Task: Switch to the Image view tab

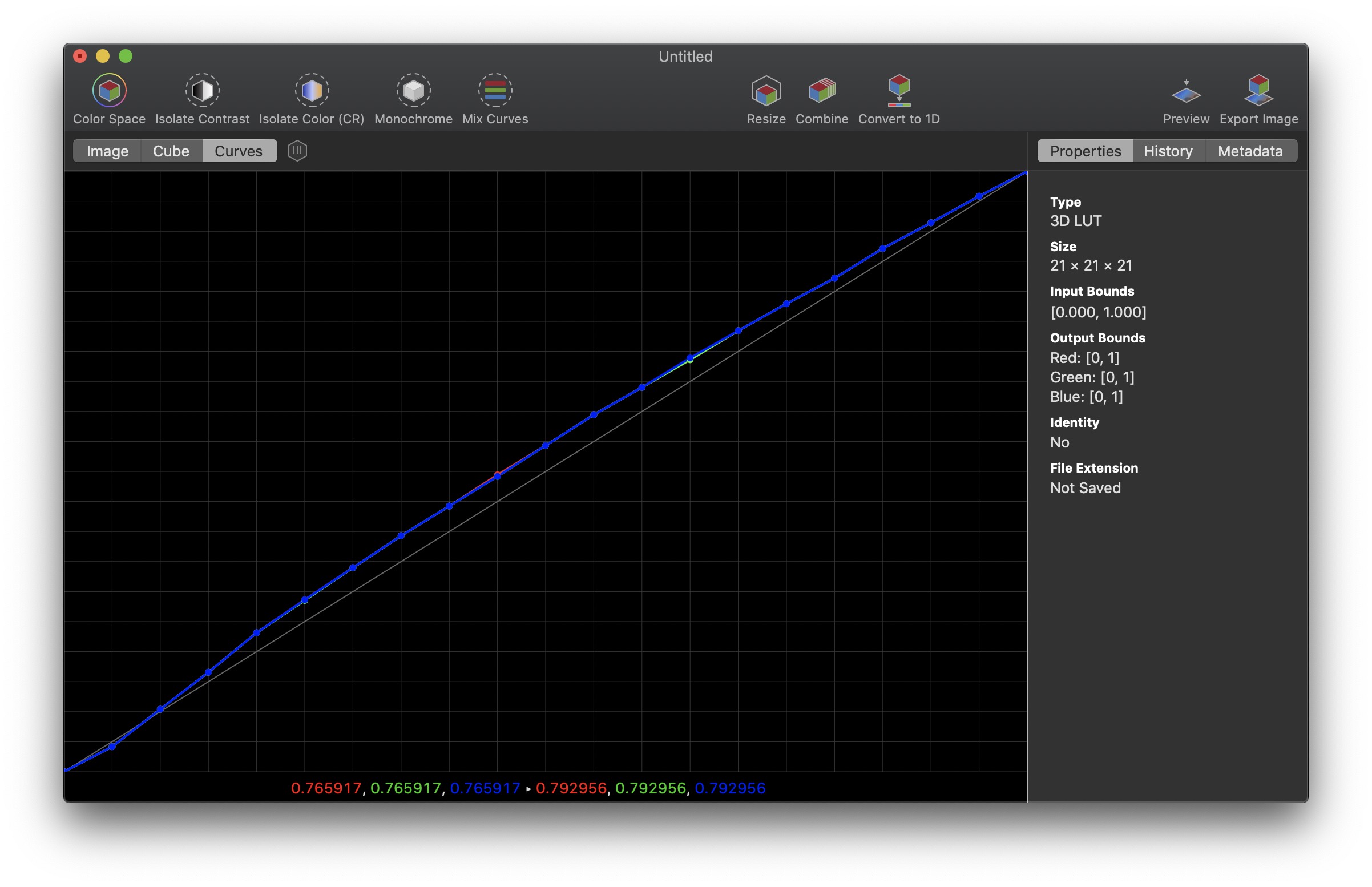Action: coord(107,151)
